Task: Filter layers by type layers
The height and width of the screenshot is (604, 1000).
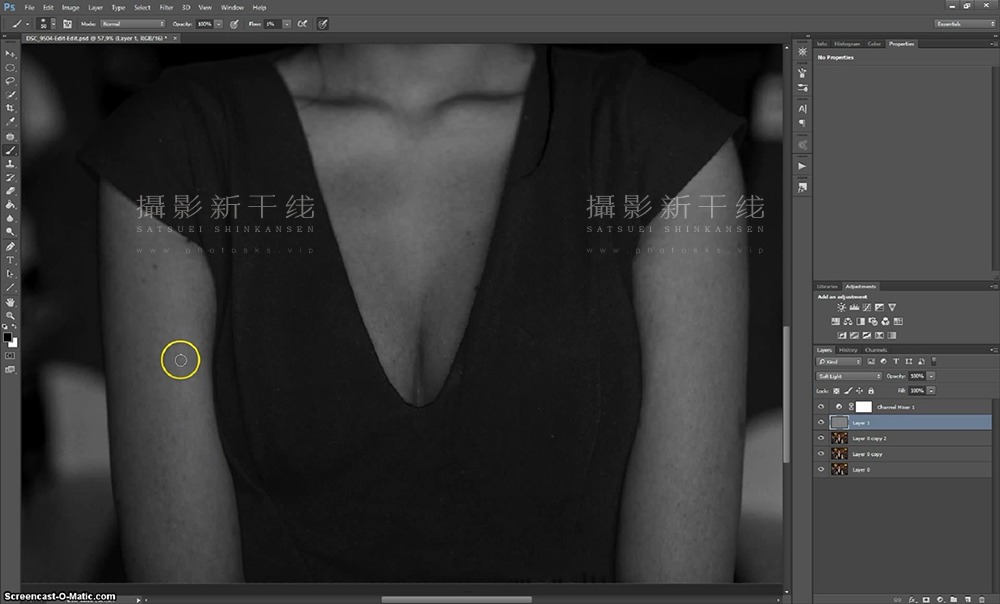Action: pos(896,362)
